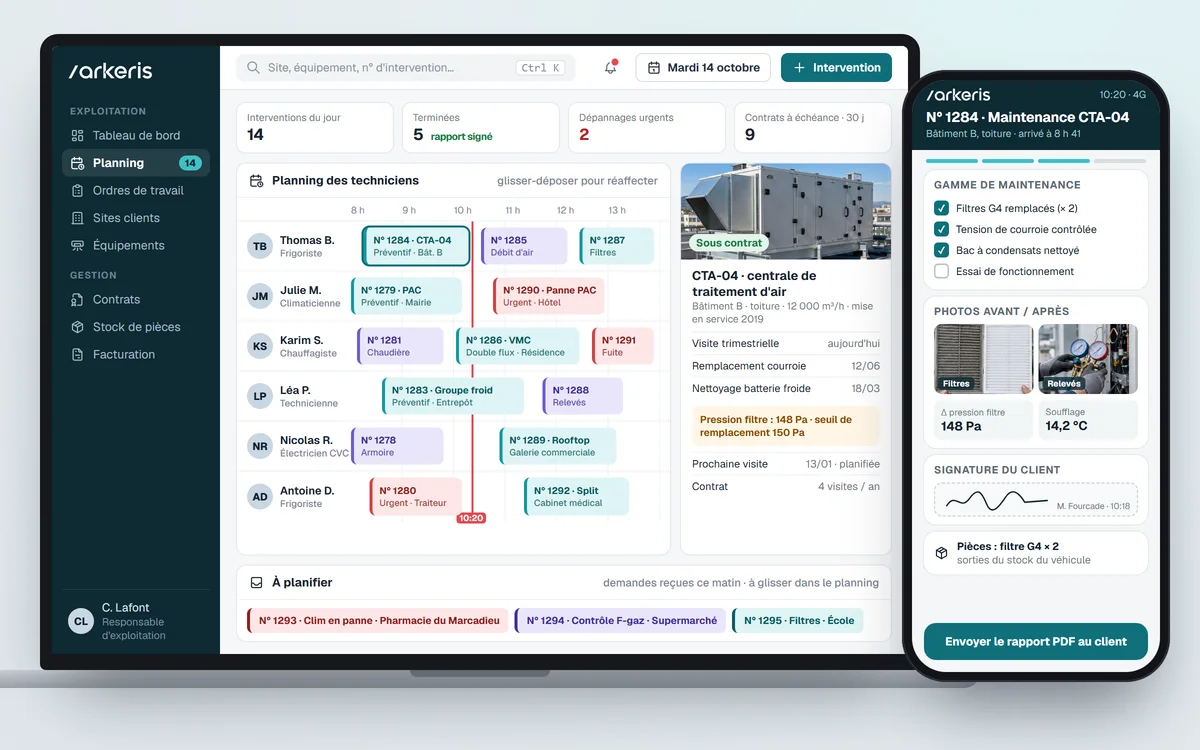Click the plus icon in the Intervention button
The image size is (1200, 750).
coord(799,68)
